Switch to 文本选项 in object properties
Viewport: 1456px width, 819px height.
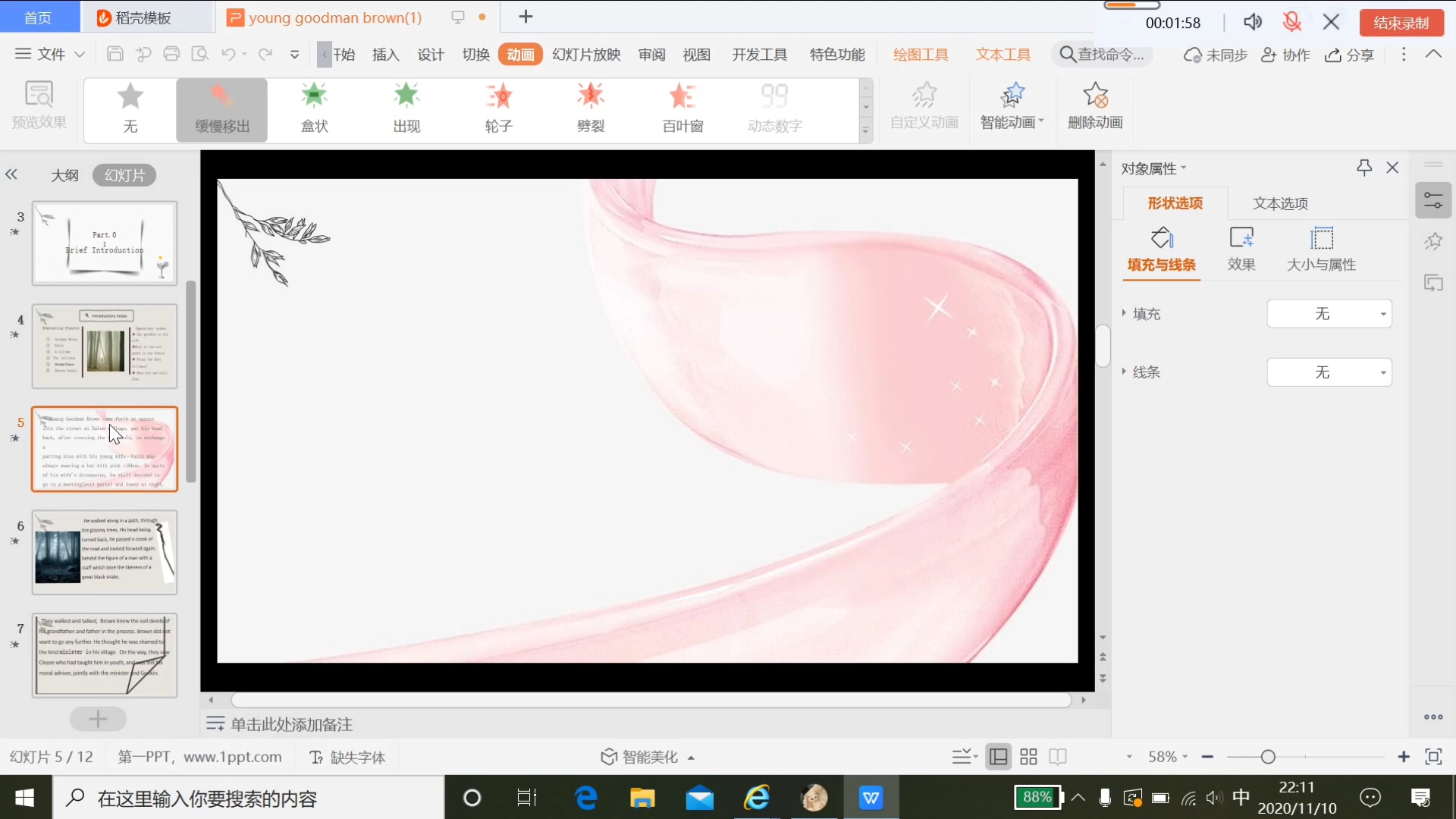[x=1279, y=203]
